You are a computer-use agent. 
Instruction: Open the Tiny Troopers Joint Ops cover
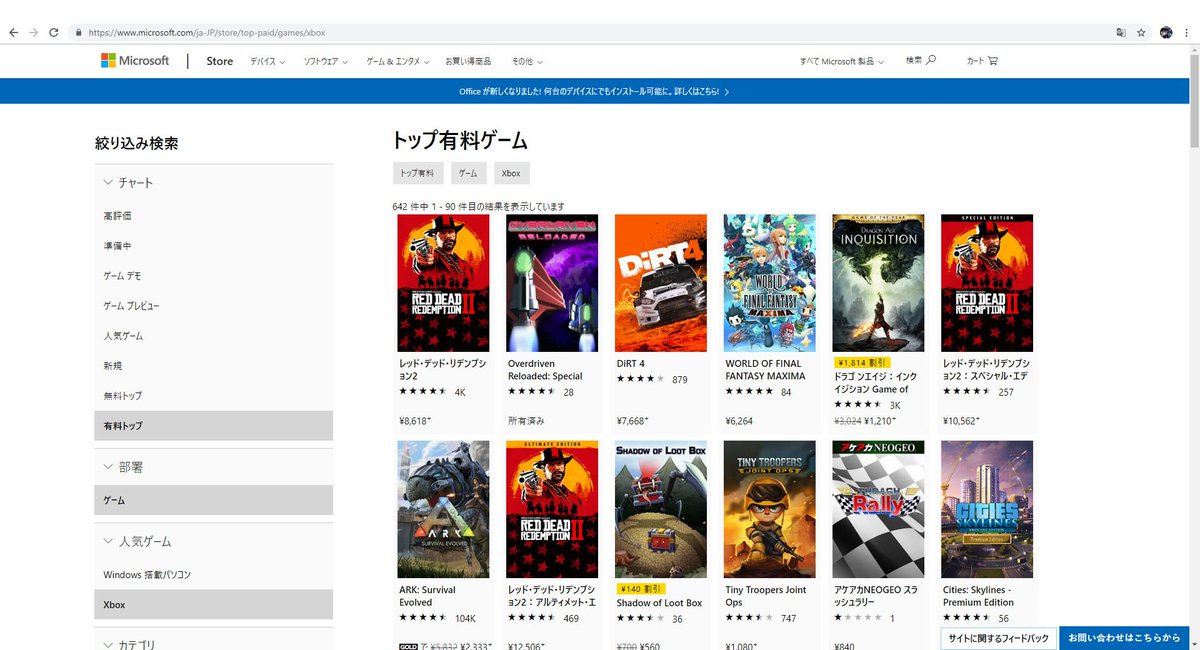click(770, 510)
